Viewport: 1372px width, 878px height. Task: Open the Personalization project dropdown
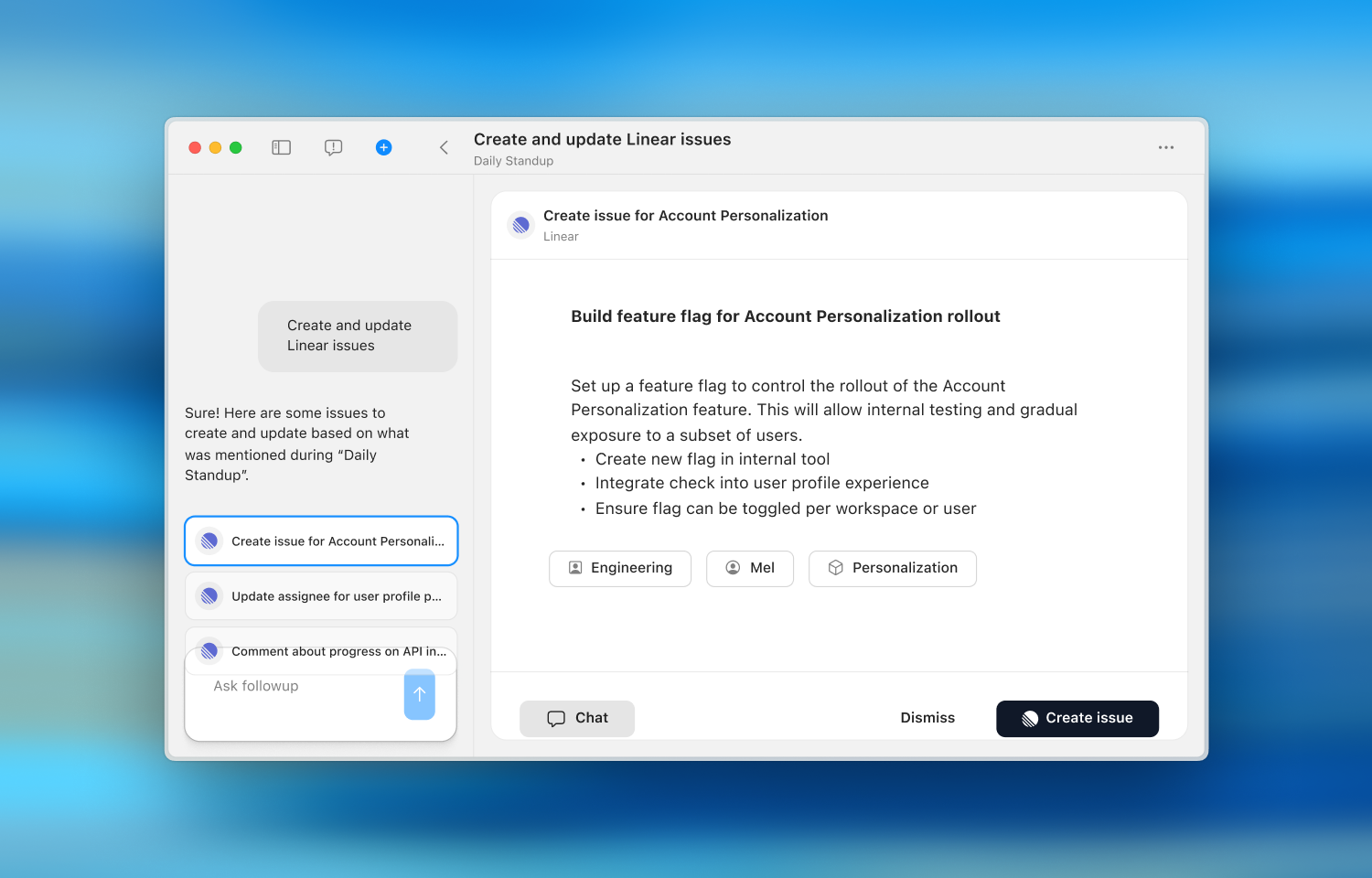point(892,568)
